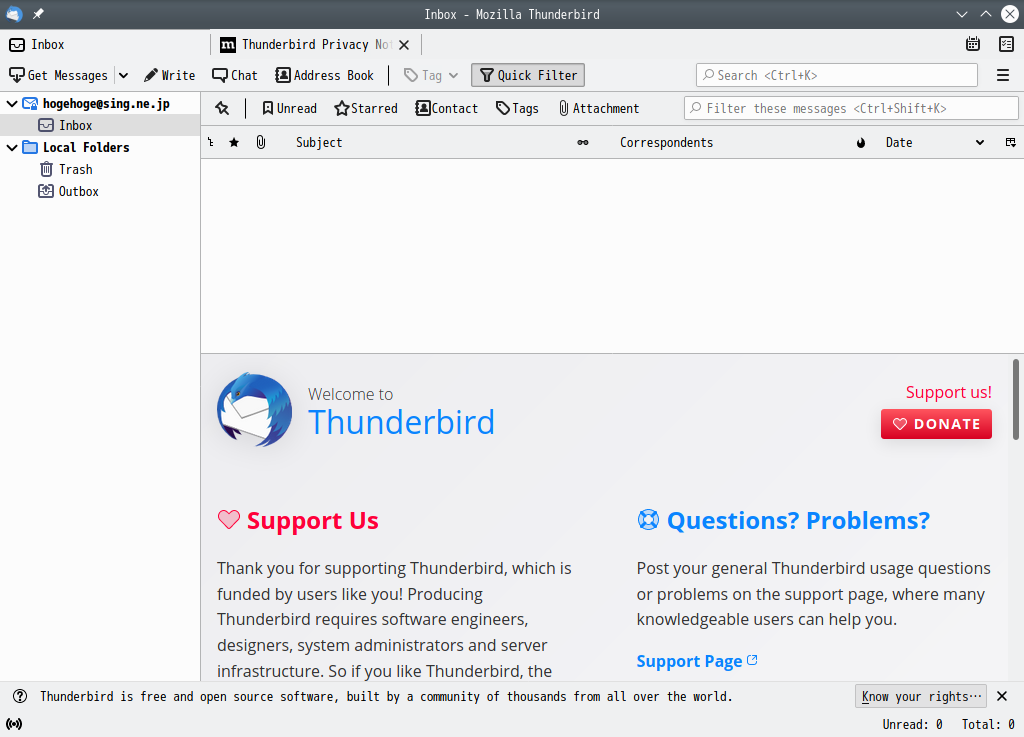
Task: Click the Filter these messages field
Action: coord(851,108)
